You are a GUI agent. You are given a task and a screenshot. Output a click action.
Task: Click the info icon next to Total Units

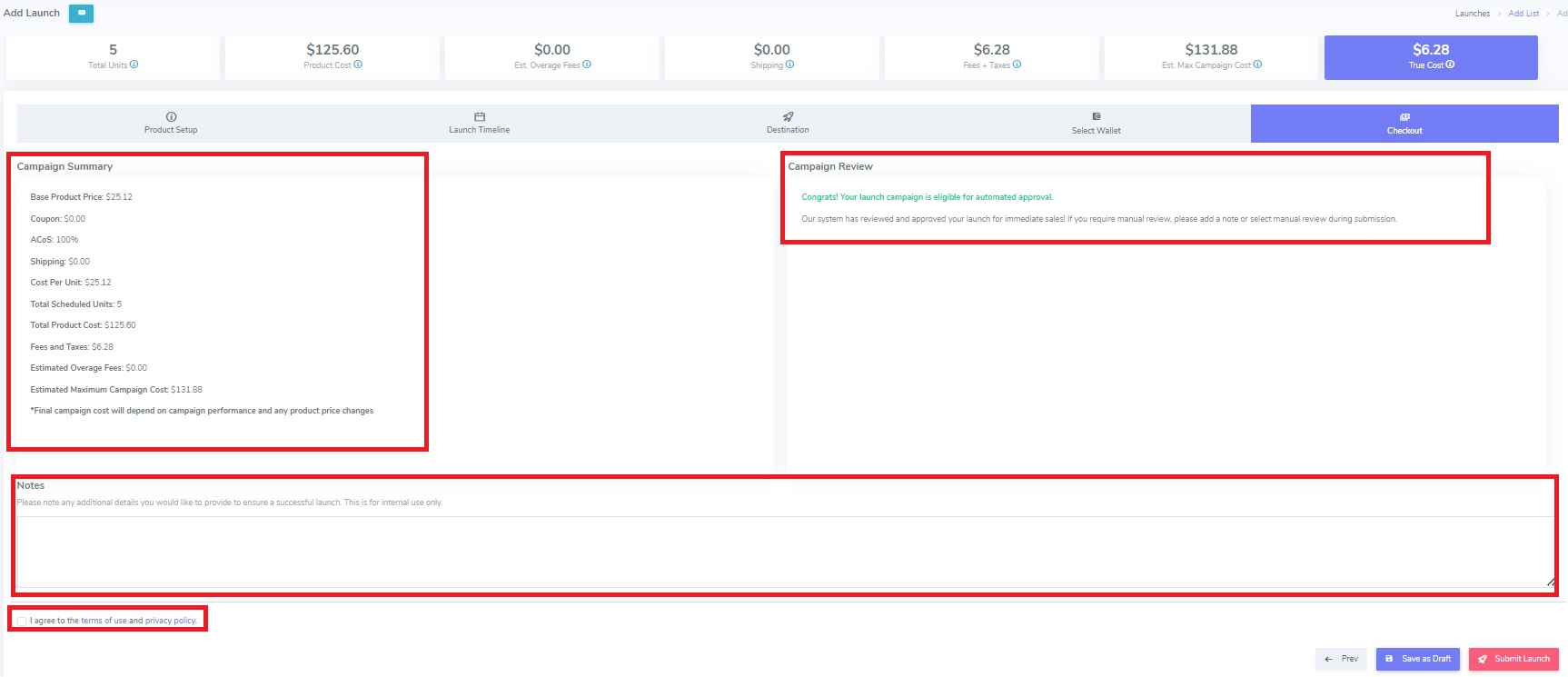pyautogui.click(x=134, y=65)
